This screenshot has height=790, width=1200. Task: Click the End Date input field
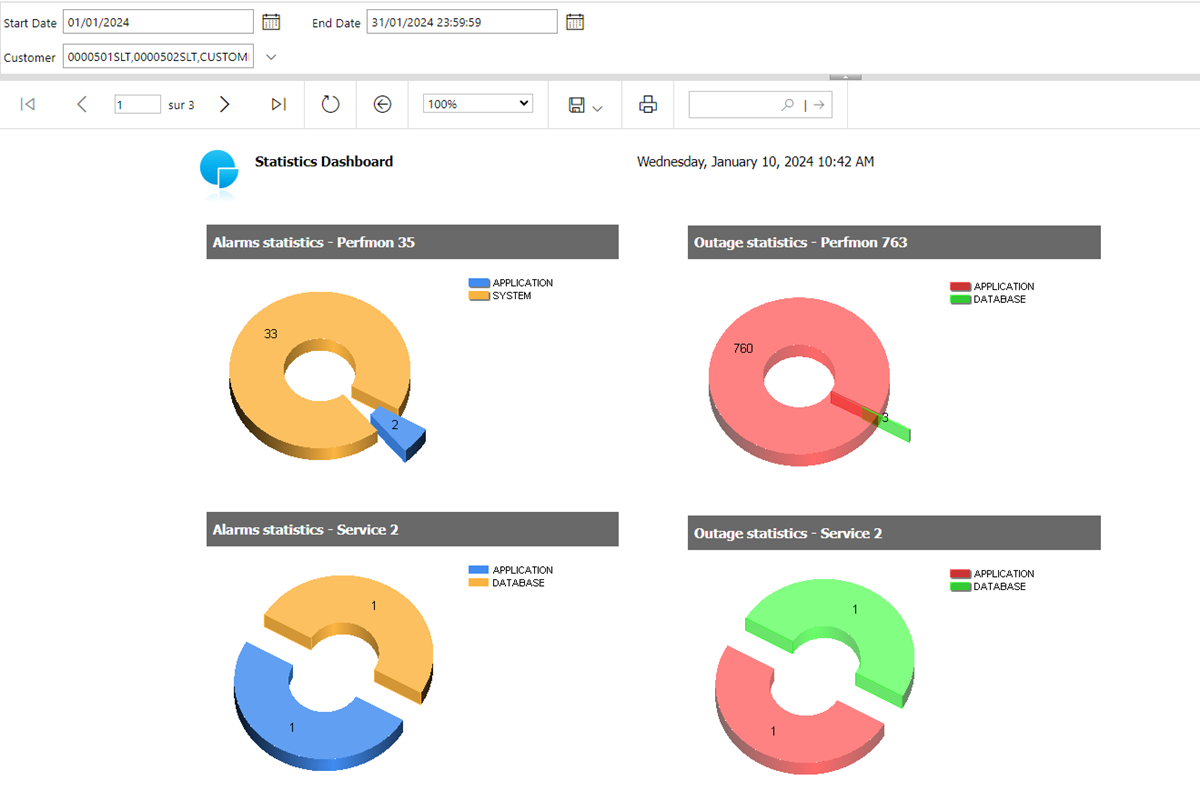click(461, 22)
